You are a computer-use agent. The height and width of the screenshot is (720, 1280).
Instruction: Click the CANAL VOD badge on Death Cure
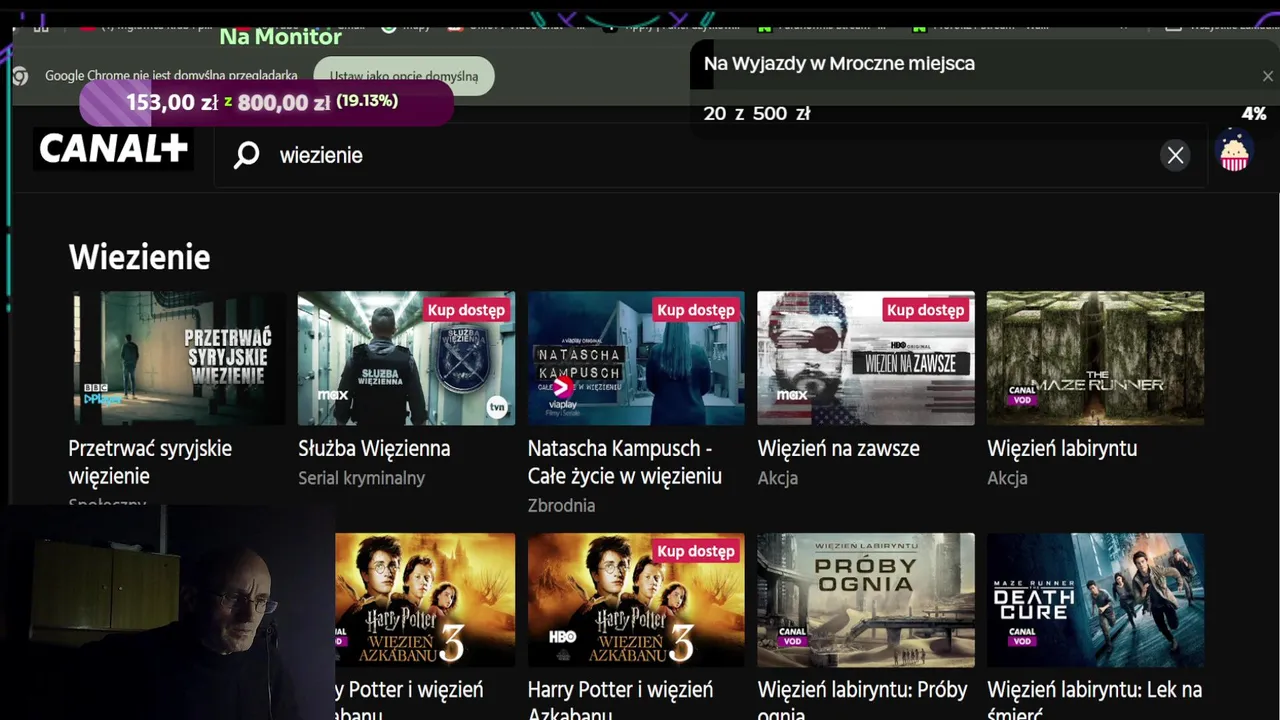(1022, 636)
